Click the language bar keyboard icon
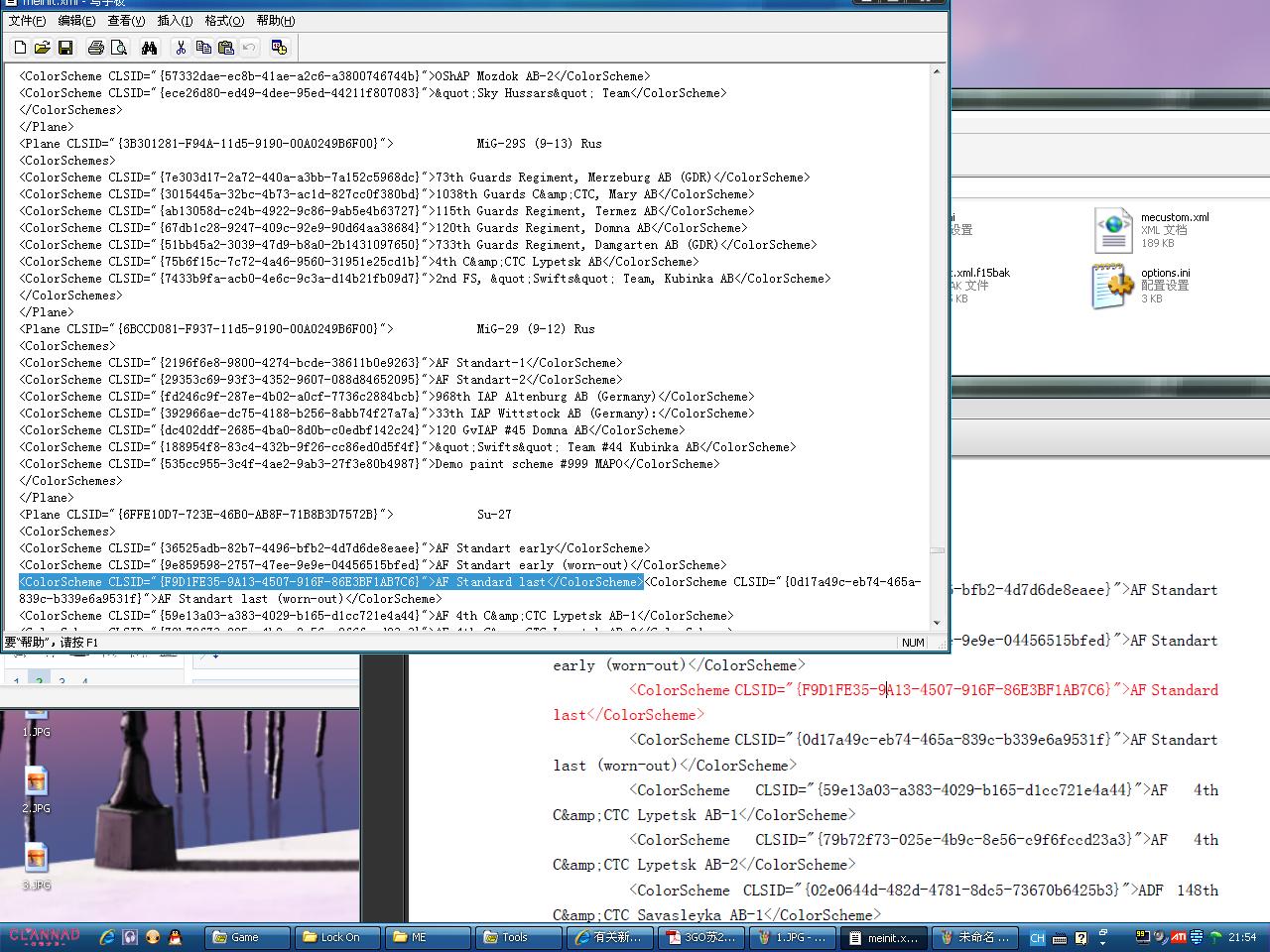This screenshot has height=952, width=1270. 1060,939
